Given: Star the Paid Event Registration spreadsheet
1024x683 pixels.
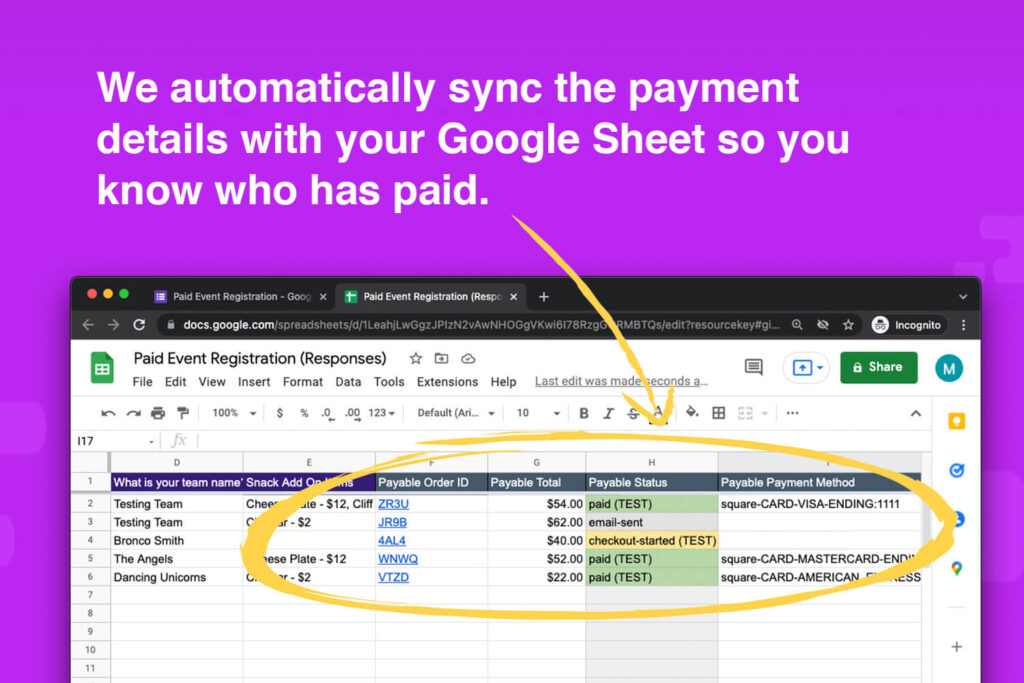Looking at the screenshot, I should click(x=416, y=358).
